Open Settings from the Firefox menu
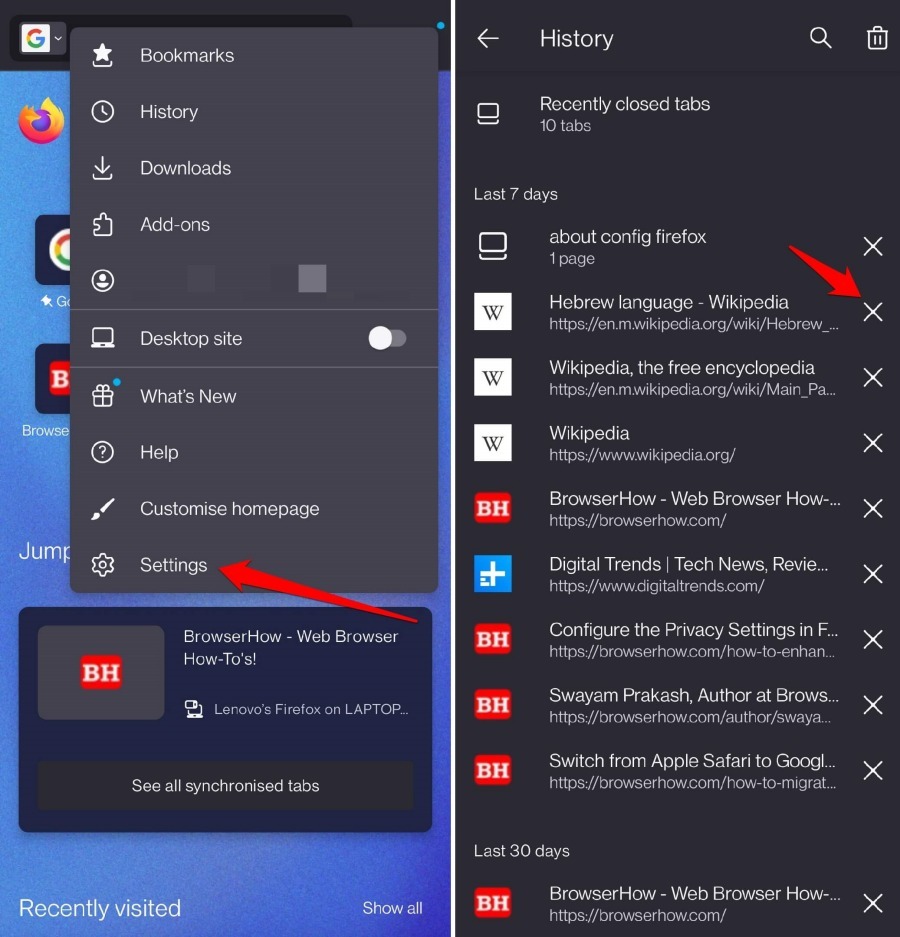Image resolution: width=900 pixels, height=937 pixels. pyautogui.click(x=173, y=564)
